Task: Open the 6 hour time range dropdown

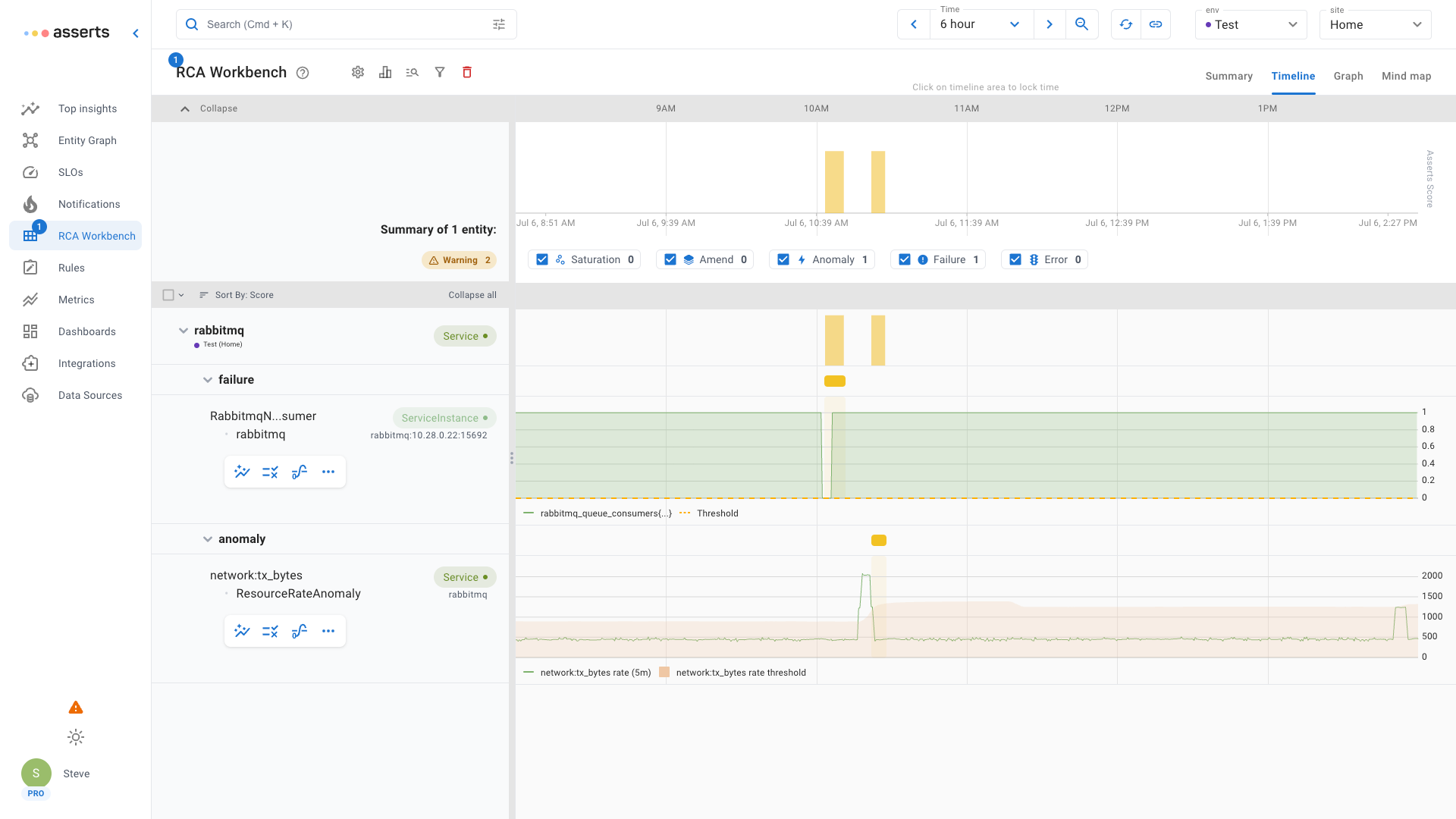Action: click(981, 24)
